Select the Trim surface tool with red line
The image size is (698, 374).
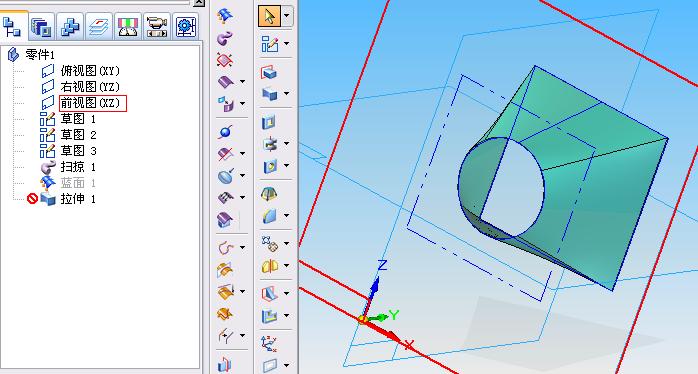point(226,154)
